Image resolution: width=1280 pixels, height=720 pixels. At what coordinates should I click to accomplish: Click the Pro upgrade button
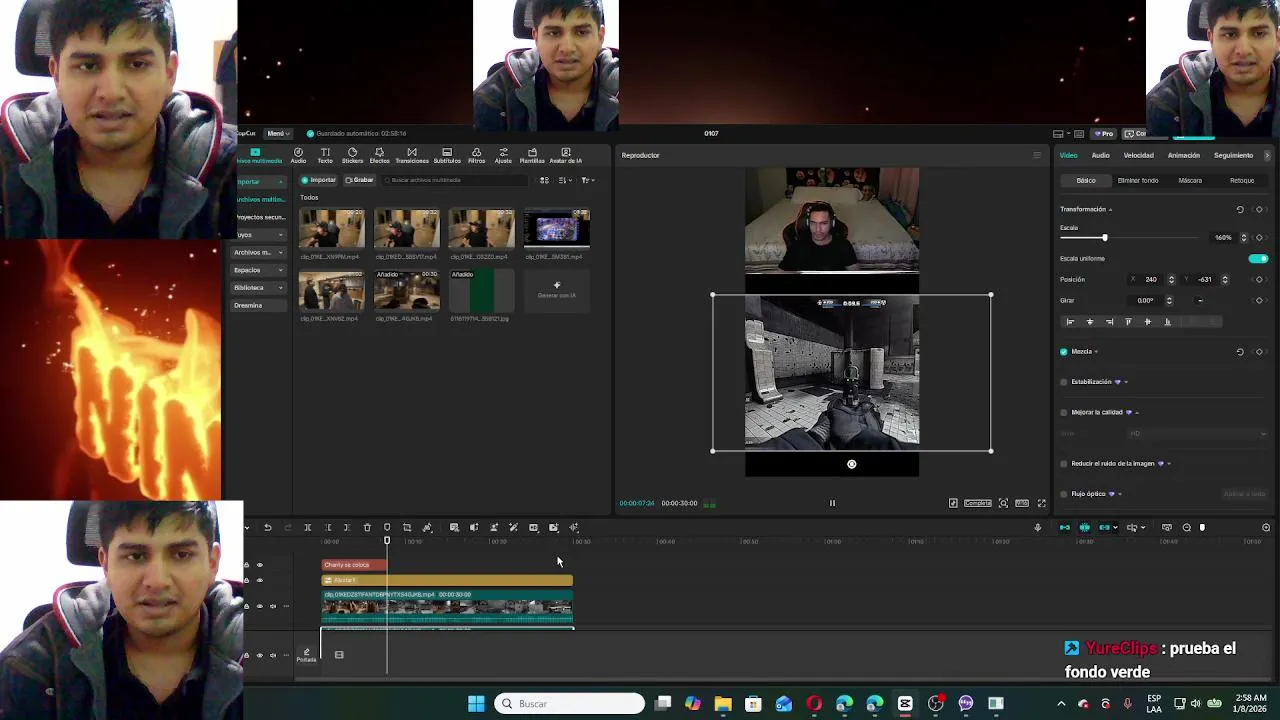(1104, 133)
